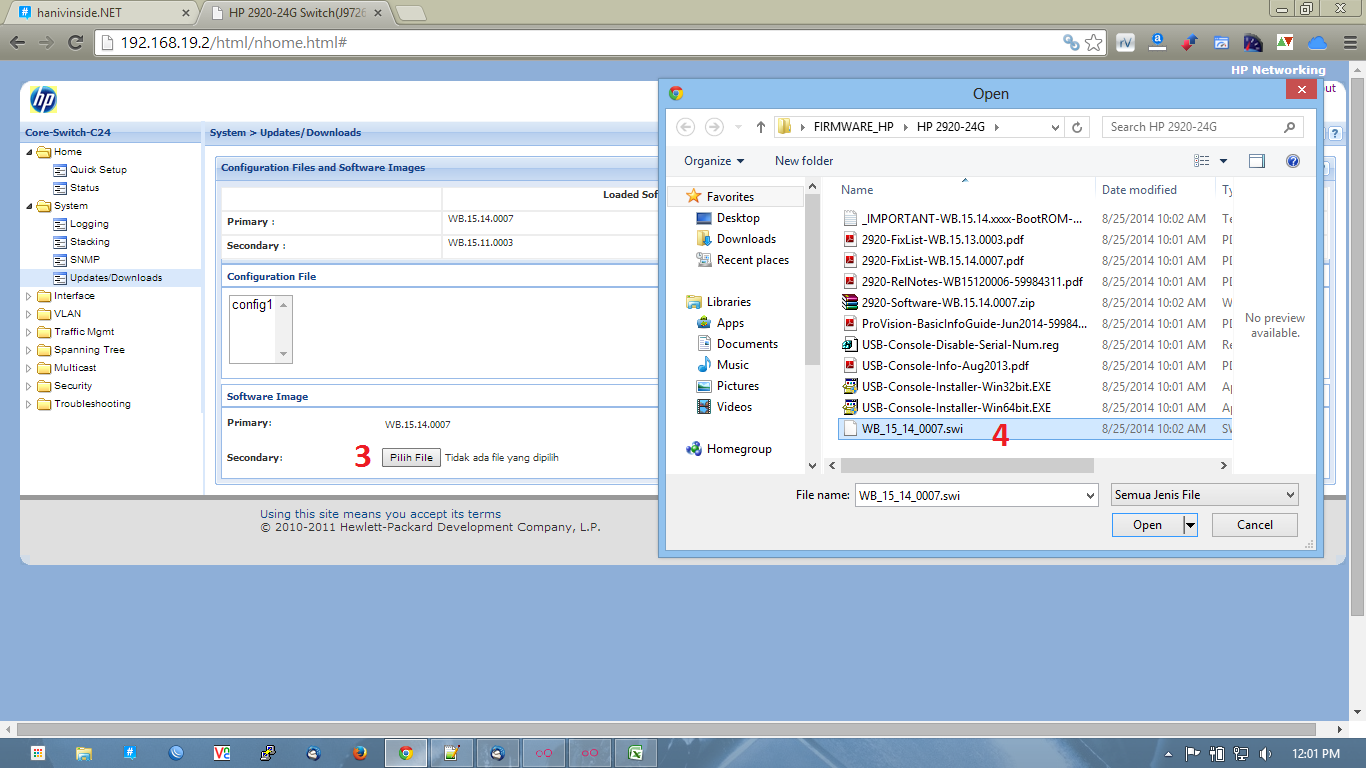The height and width of the screenshot is (768, 1366).
Task: Click the red-blue arrows download extension icon
Action: pos(1189,42)
